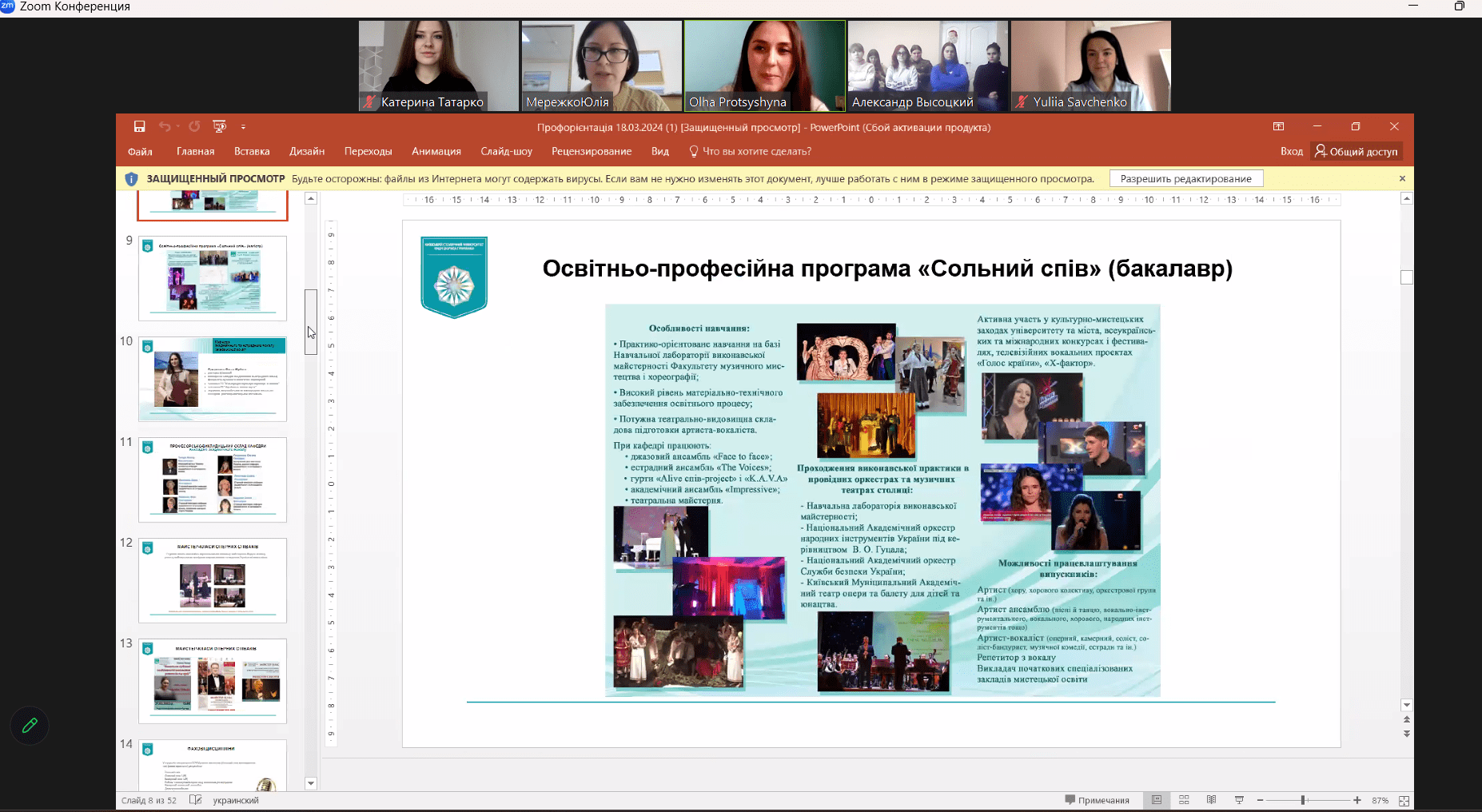This screenshot has height=812, width=1482.
Task: Click the zoom slider handle
Action: tap(1303, 800)
